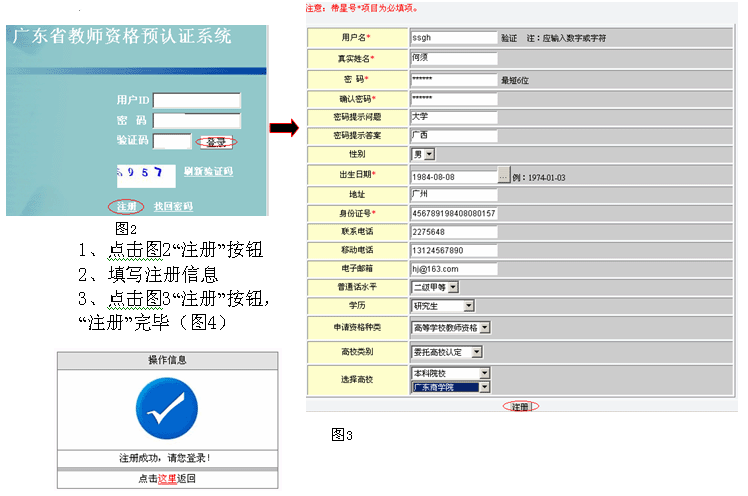Image resolution: width=748 pixels, height=496 pixels.
Task: Click the blue checkmark success icon
Action: 166,408
